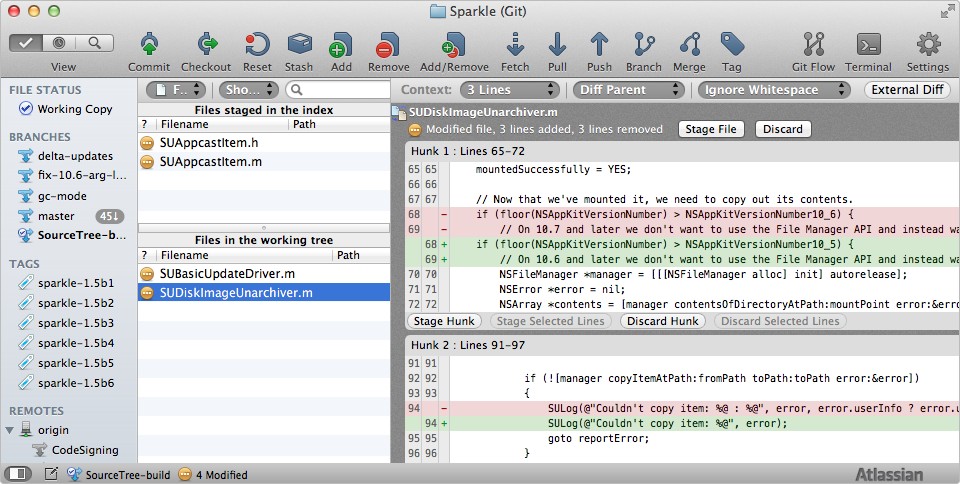
Task: Select Working Copy in sidebar
Action: tap(74, 109)
